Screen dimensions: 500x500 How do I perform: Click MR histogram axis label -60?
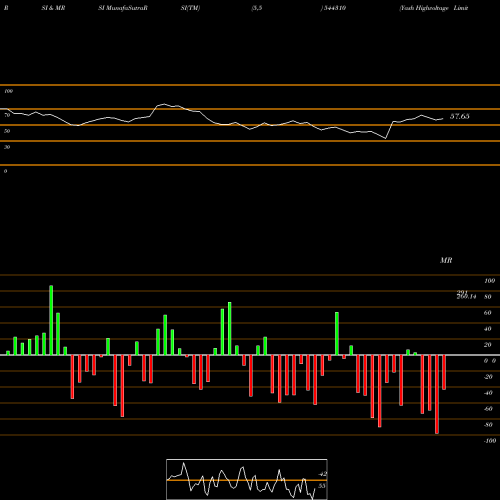point(488,409)
